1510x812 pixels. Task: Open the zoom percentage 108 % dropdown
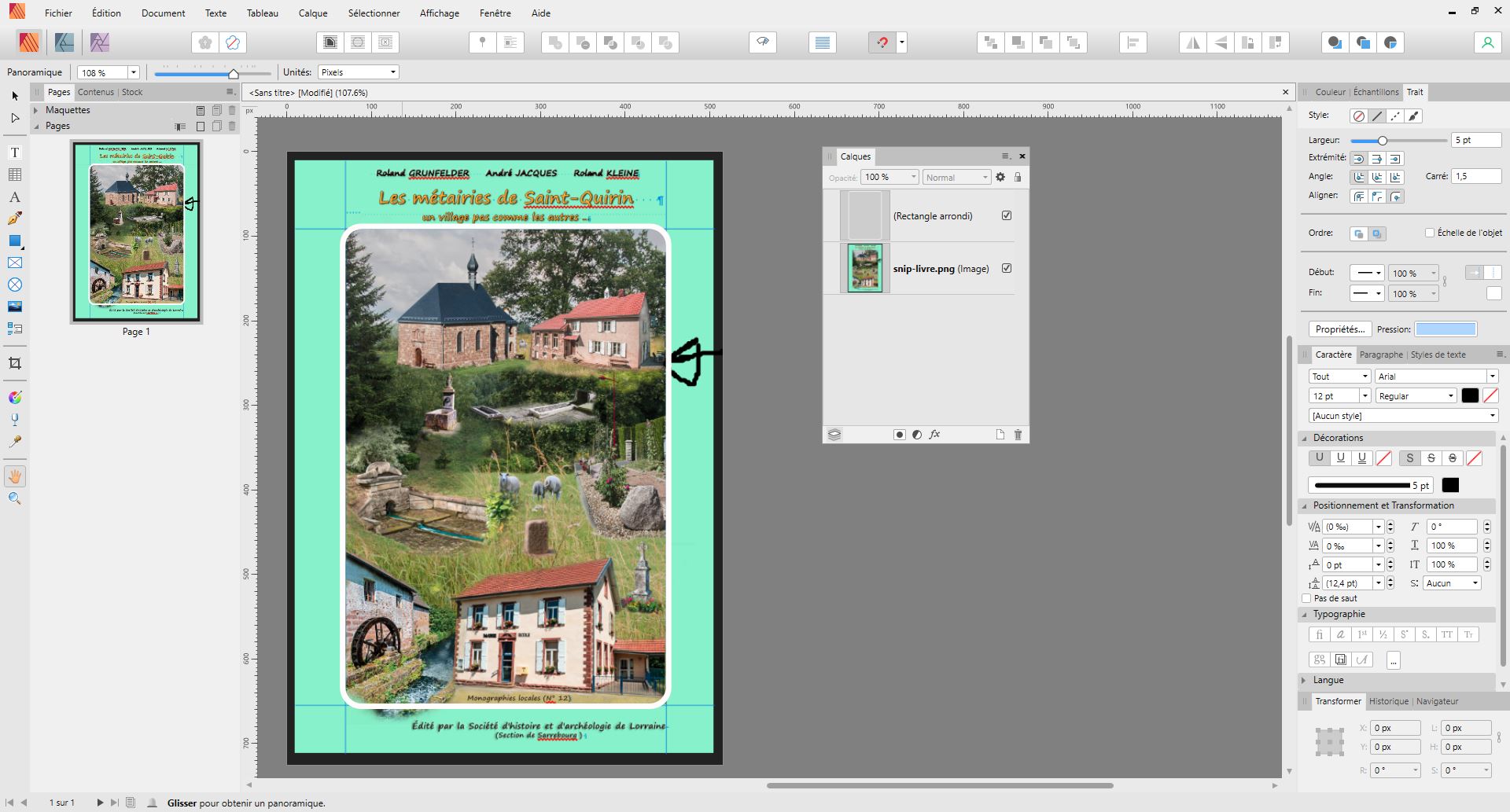point(134,72)
